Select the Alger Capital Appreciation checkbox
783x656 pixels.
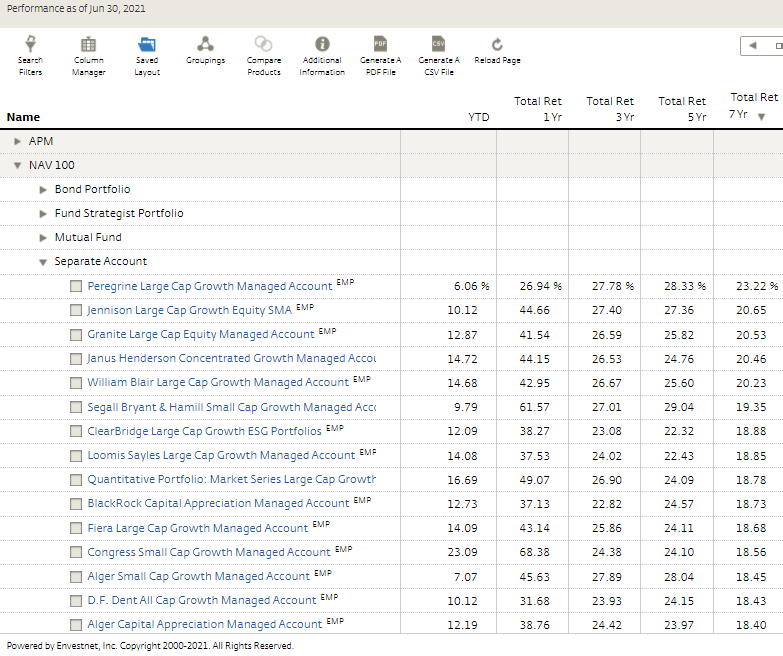pos(76,624)
